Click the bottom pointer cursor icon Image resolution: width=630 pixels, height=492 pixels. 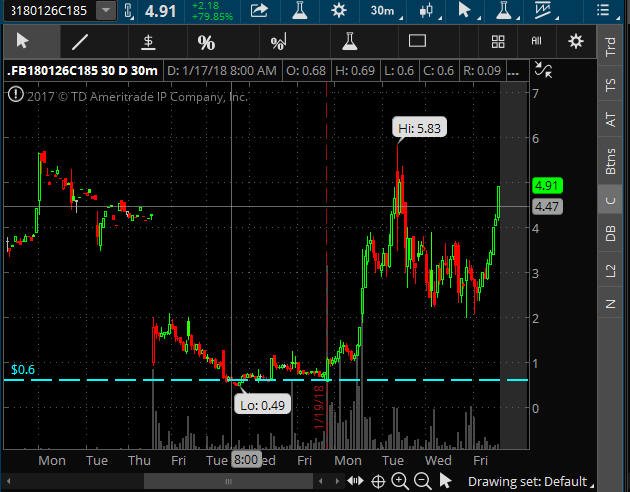point(445,480)
